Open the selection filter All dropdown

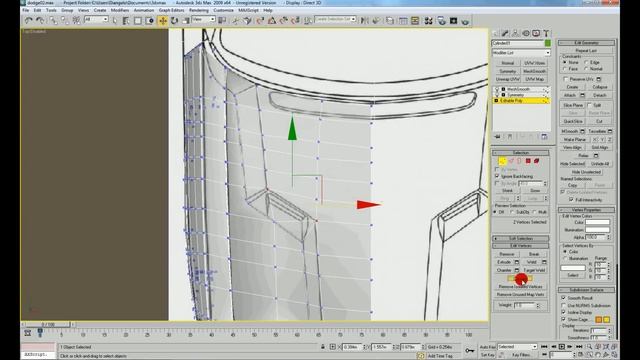click(x=96, y=20)
